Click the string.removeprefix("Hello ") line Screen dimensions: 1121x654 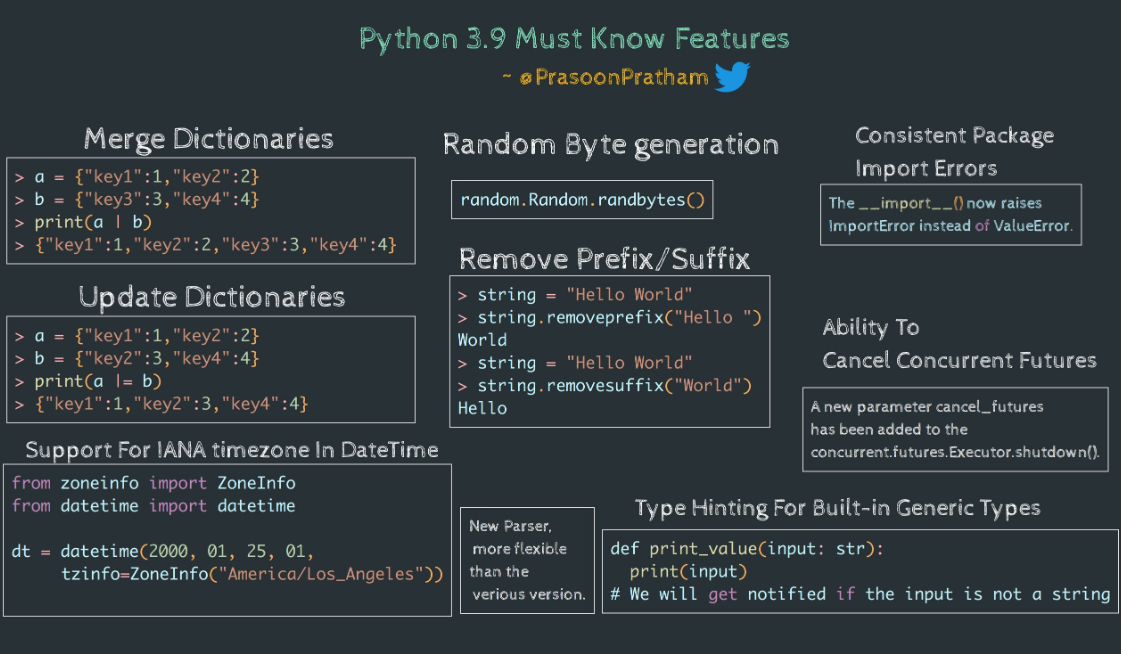tap(618, 318)
